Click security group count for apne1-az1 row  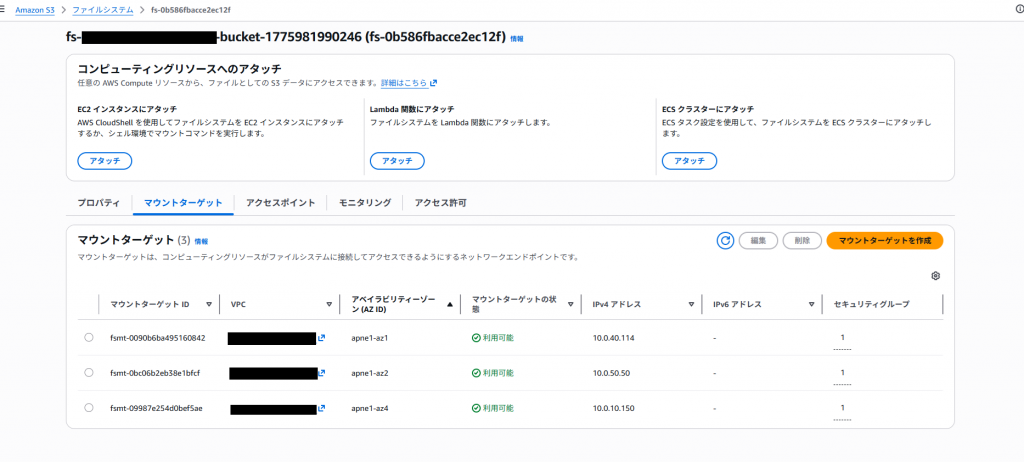[x=842, y=338]
